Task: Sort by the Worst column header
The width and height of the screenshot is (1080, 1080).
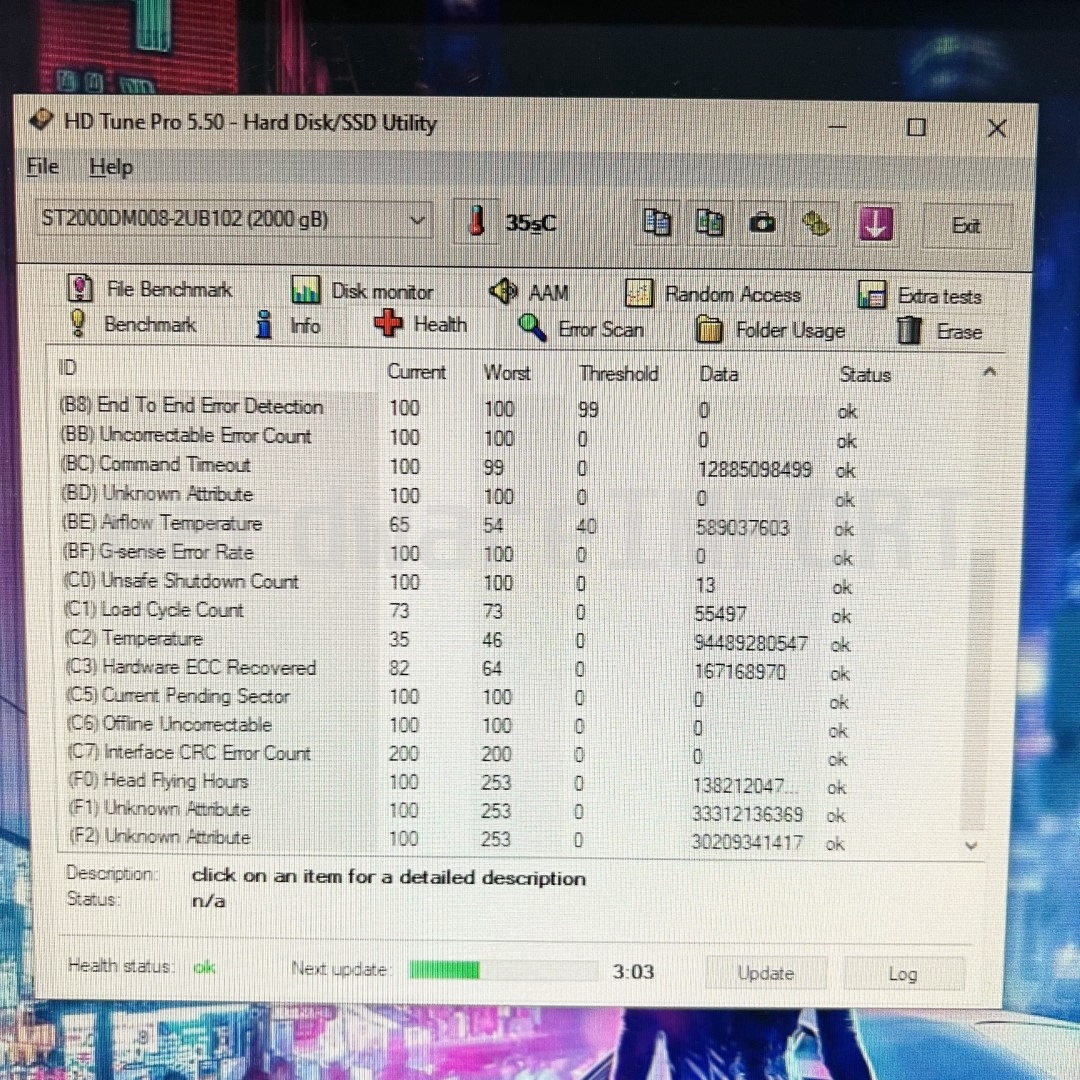Action: tap(506, 373)
